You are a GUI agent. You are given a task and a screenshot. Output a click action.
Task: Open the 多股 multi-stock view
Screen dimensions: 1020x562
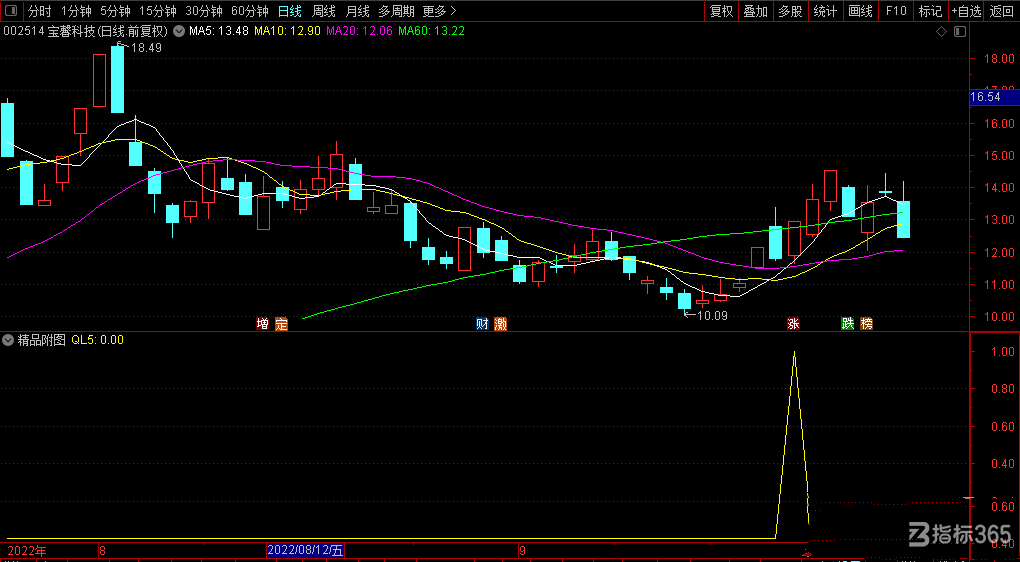tap(790, 11)
